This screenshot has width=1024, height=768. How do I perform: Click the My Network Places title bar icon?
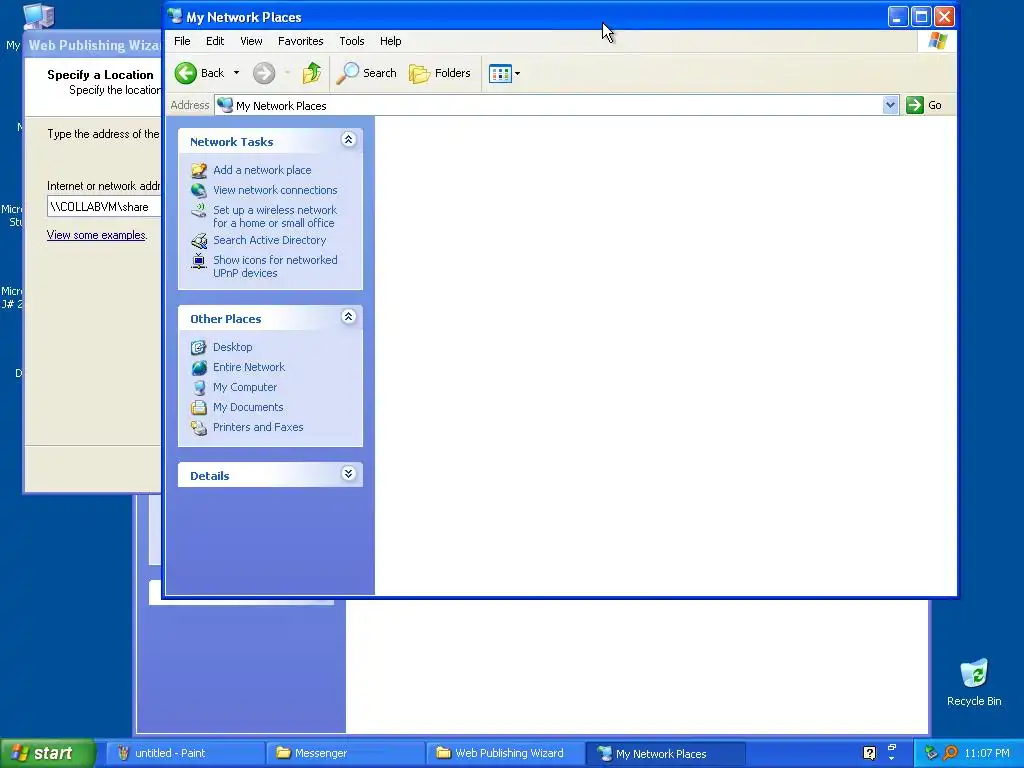(x=174, y=16)
